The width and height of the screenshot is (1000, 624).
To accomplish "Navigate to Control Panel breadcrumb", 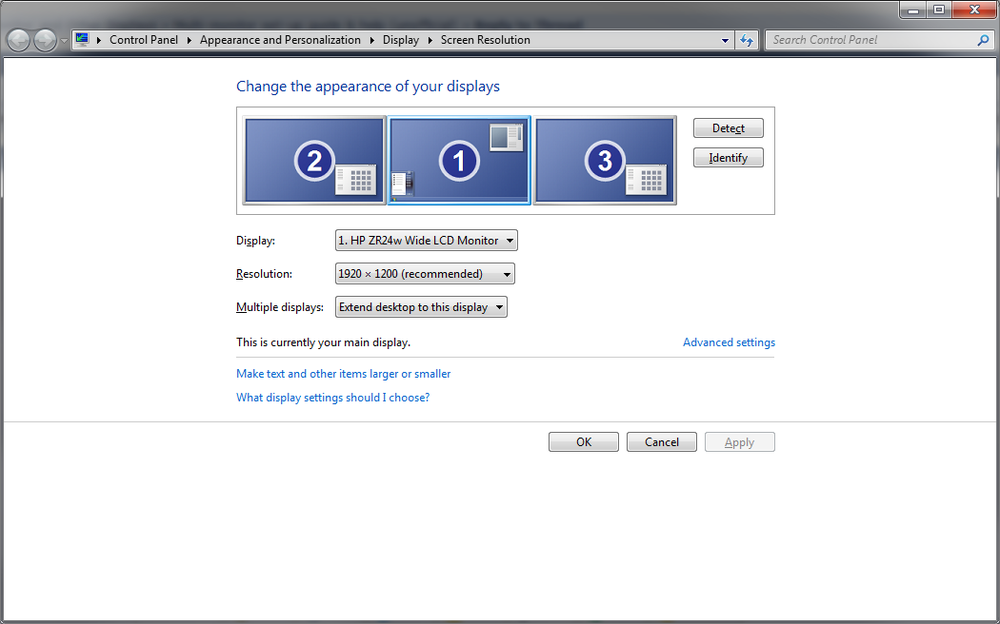I will pyautogui.click(x=143, y=40).
